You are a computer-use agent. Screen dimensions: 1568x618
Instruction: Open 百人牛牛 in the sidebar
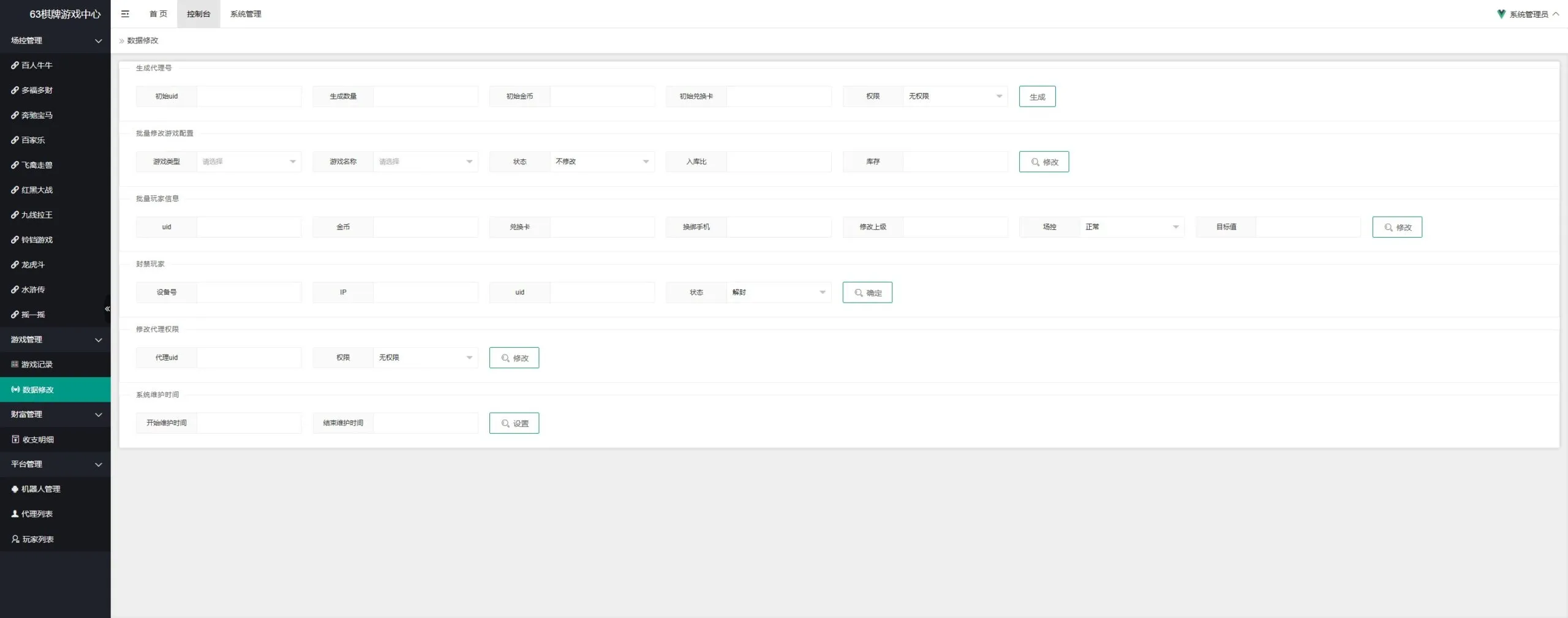55,65
